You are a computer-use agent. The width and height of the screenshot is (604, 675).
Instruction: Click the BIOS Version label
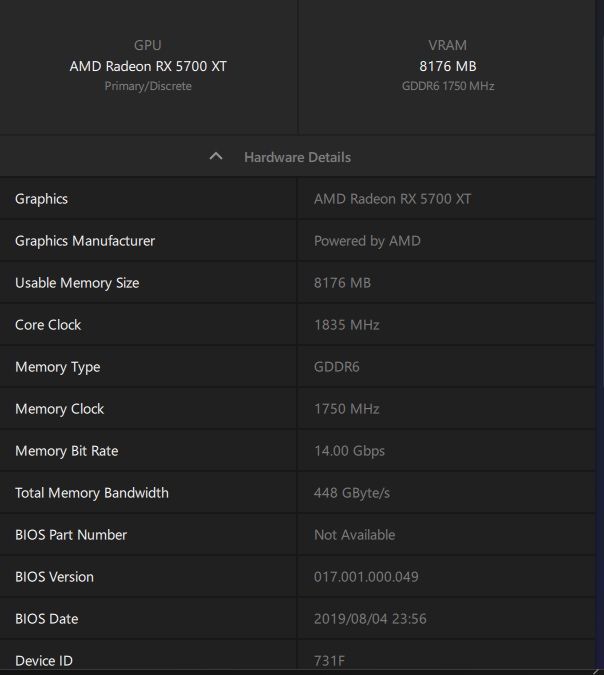54,577
